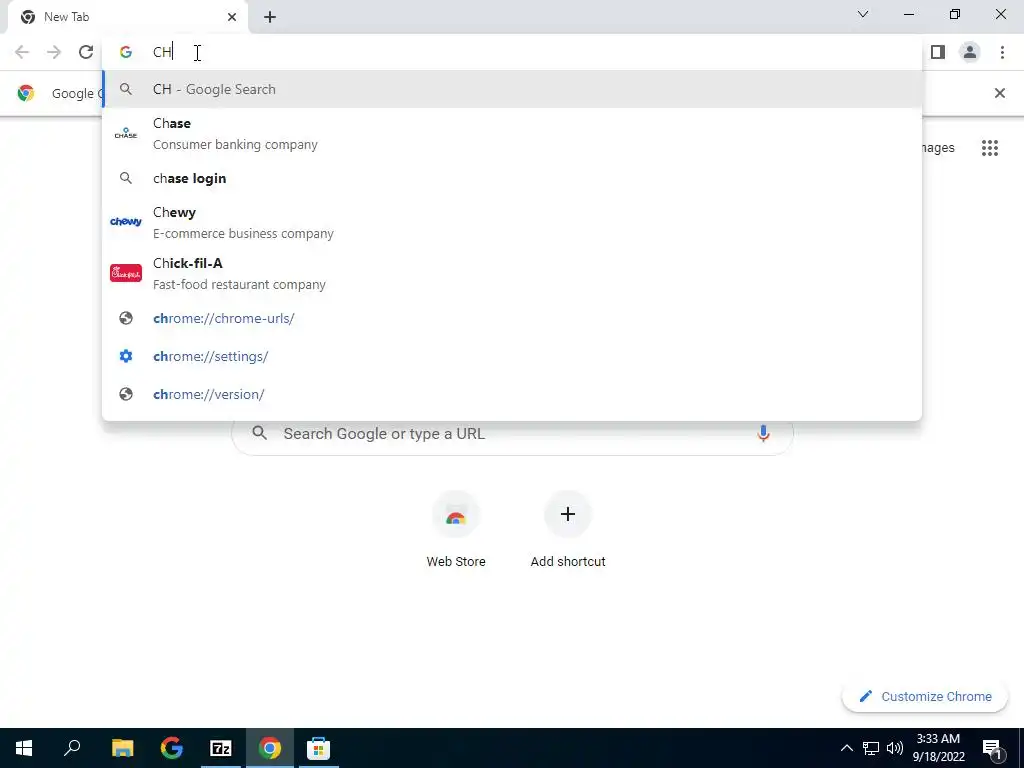
Task: Choose the Chase banking company suggestion
Action: point(512,134)
